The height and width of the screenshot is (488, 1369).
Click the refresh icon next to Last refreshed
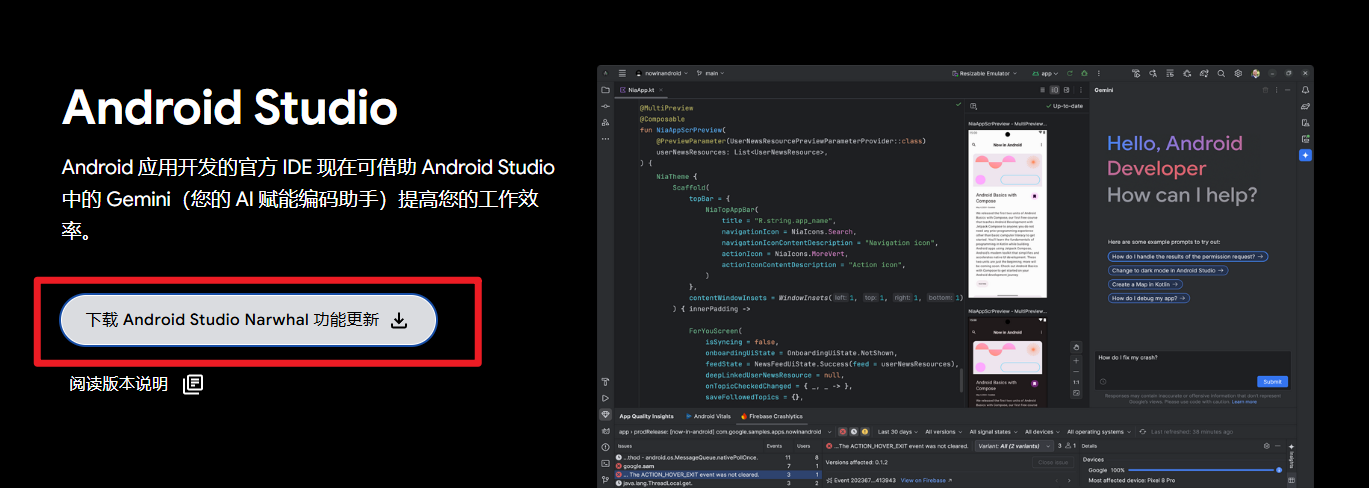pos(1143,432)
